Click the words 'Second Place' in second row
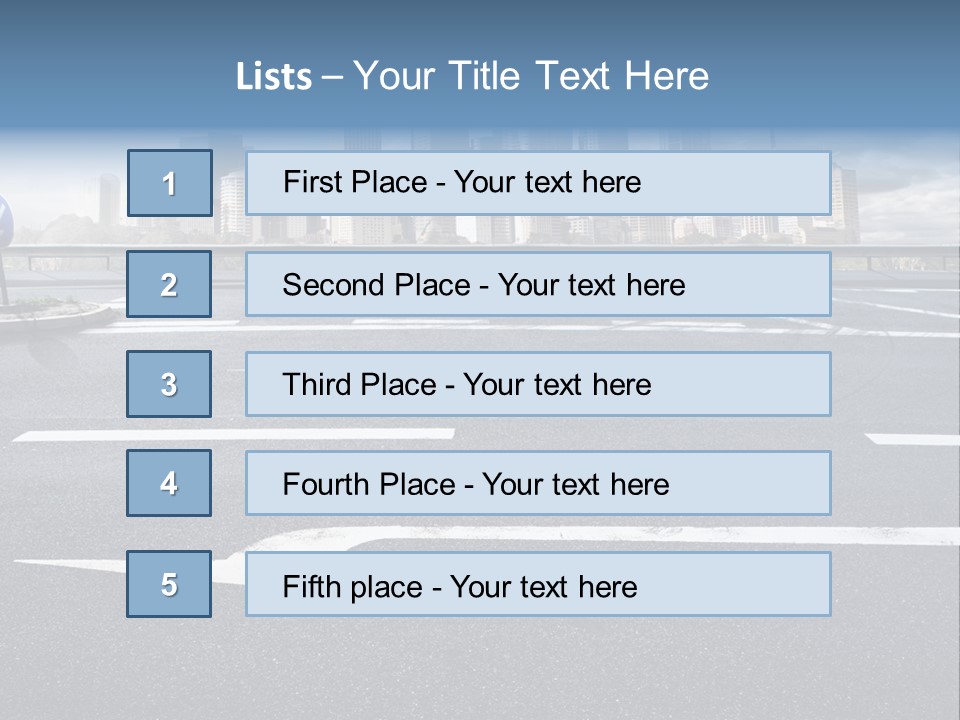This screenshot has width=960, height=720. click(x=377, y=285)
